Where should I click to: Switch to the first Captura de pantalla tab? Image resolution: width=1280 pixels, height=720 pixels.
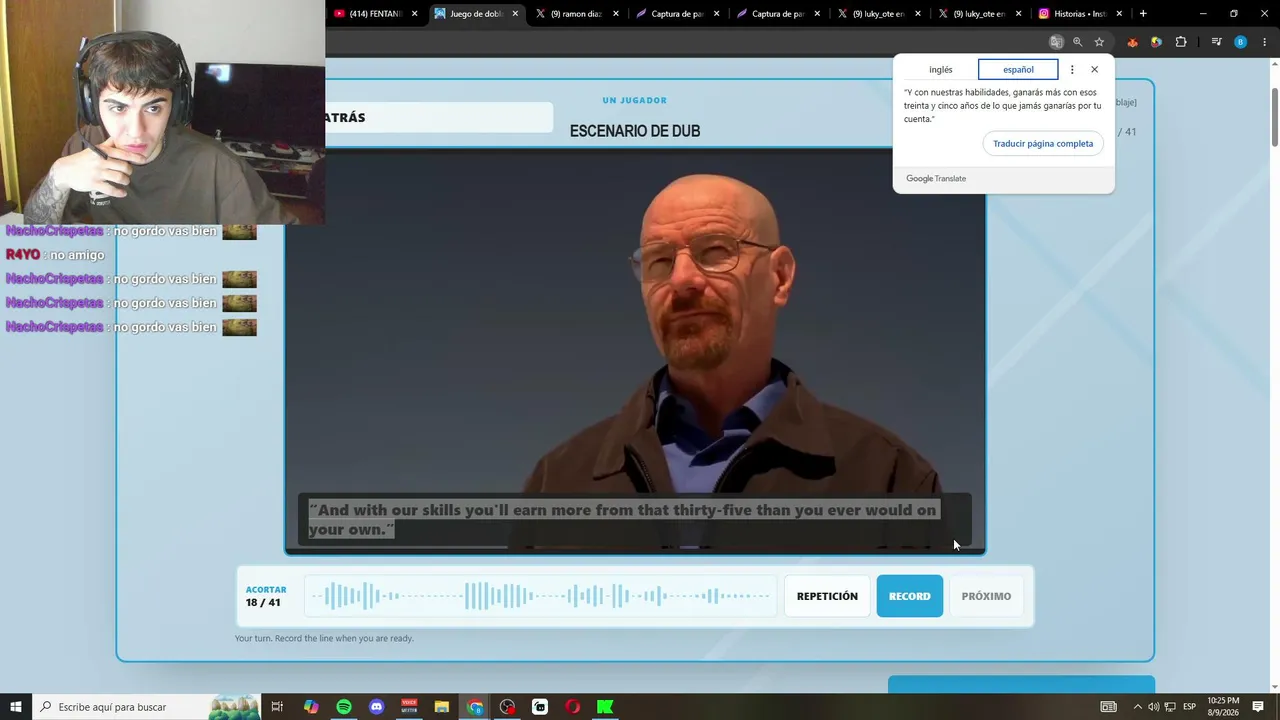pos(678,14)
